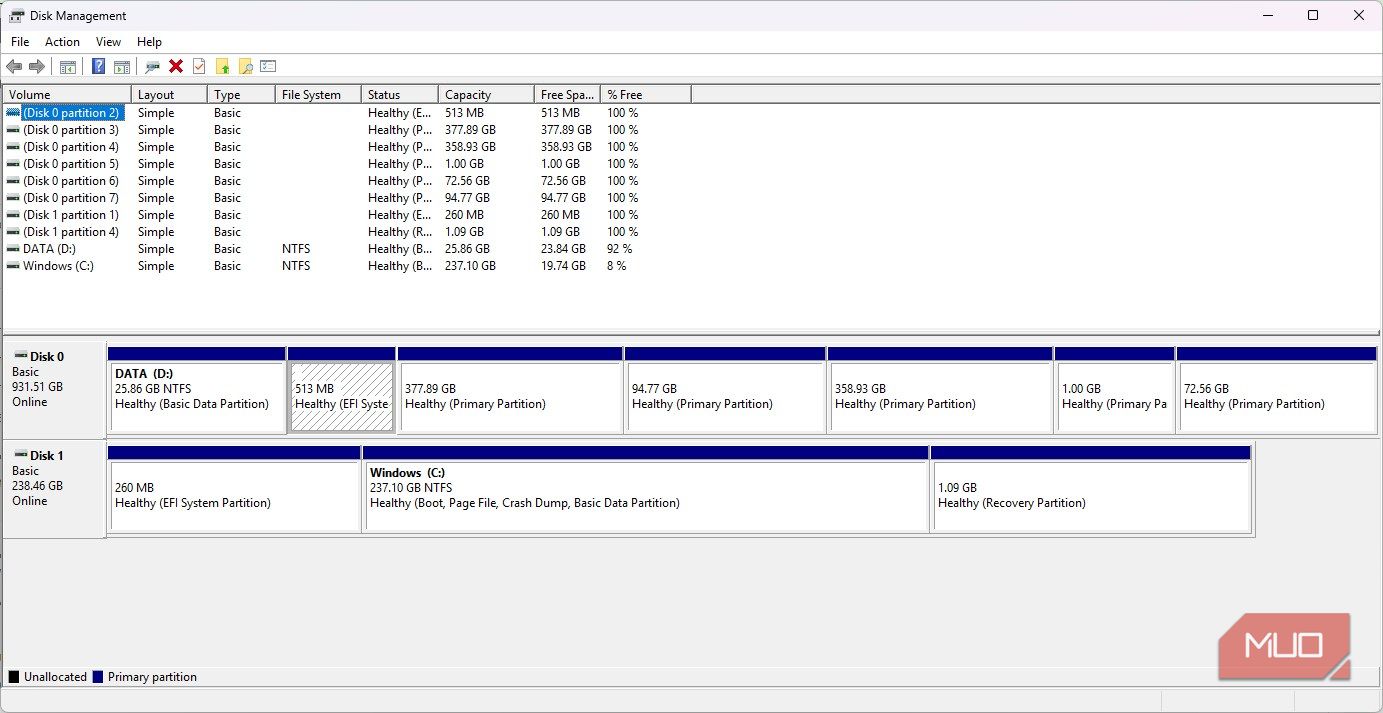The height and width of the screenshot is (713, 1383).
Task: Sort by the % Free column header
Action: (x=646, y=94)
